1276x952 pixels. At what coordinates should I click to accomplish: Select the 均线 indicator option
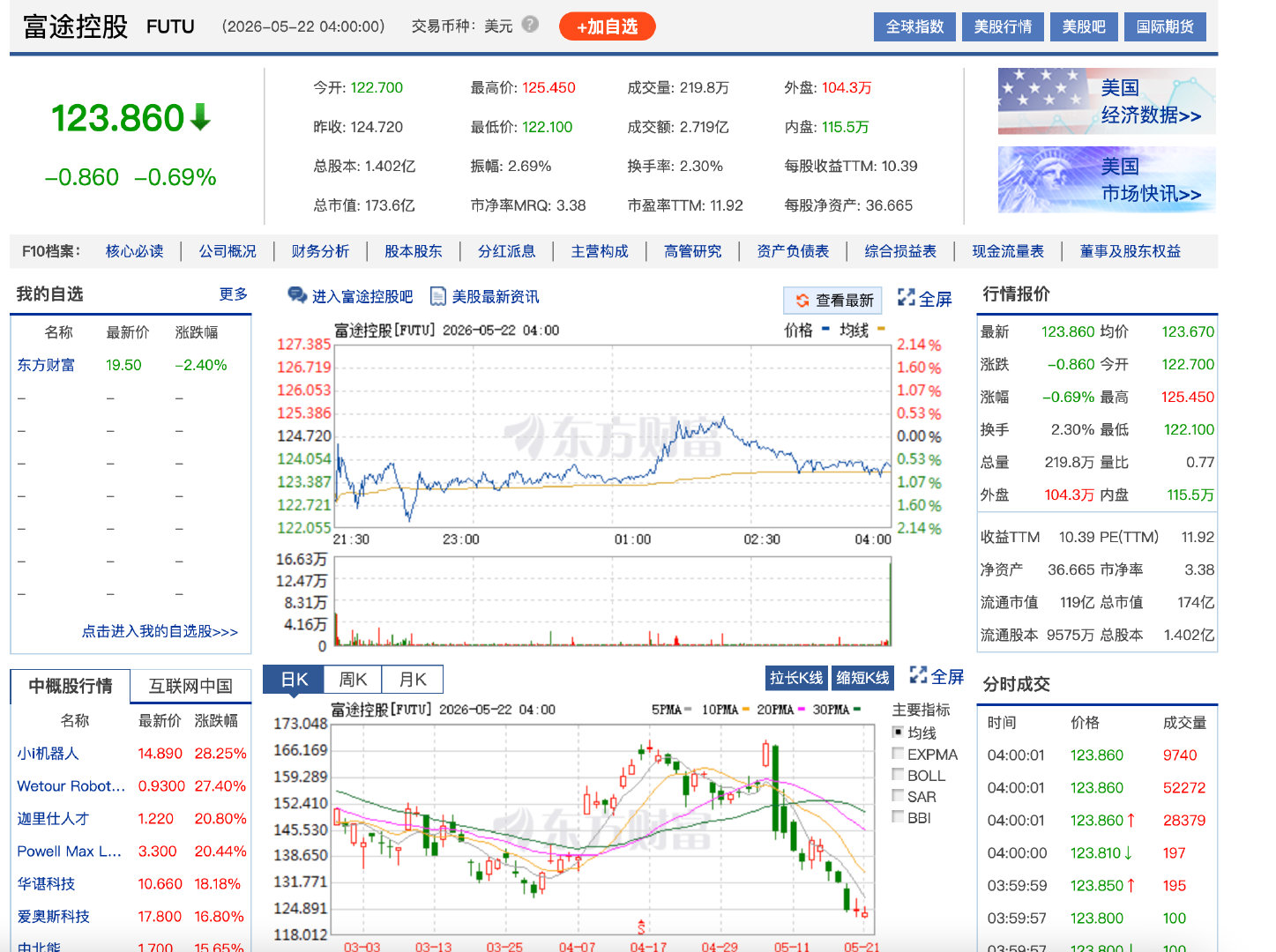(x=898, y=732)
